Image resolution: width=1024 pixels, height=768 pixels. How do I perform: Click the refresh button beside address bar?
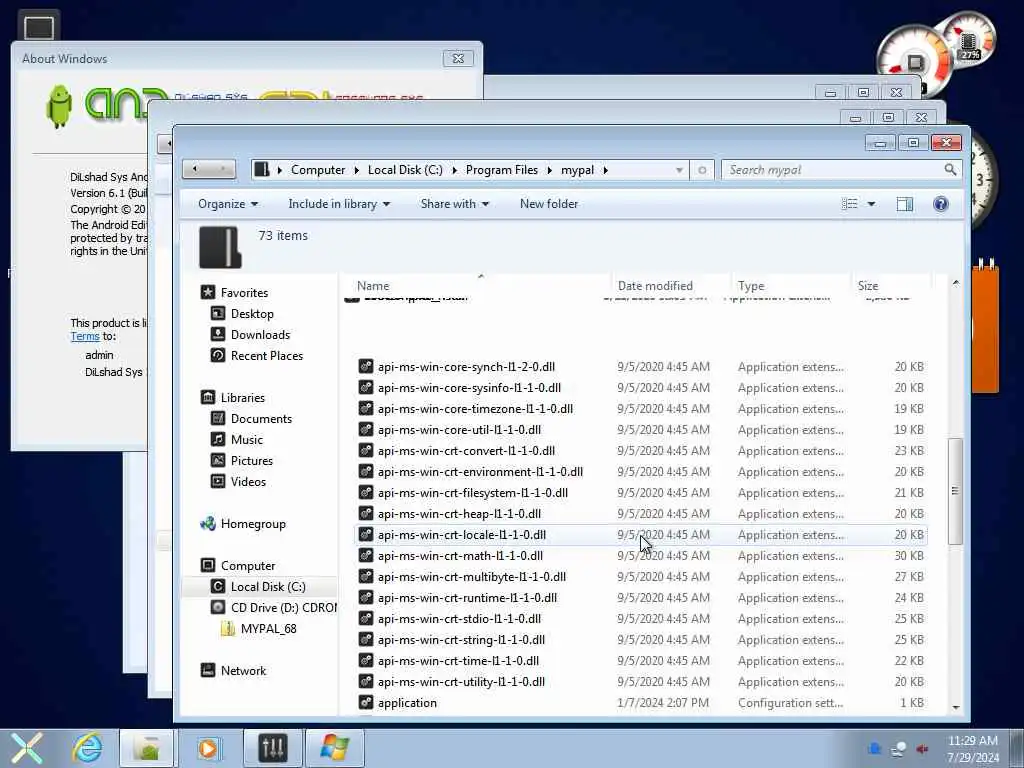pyautogui.click(x=702, y=170)
